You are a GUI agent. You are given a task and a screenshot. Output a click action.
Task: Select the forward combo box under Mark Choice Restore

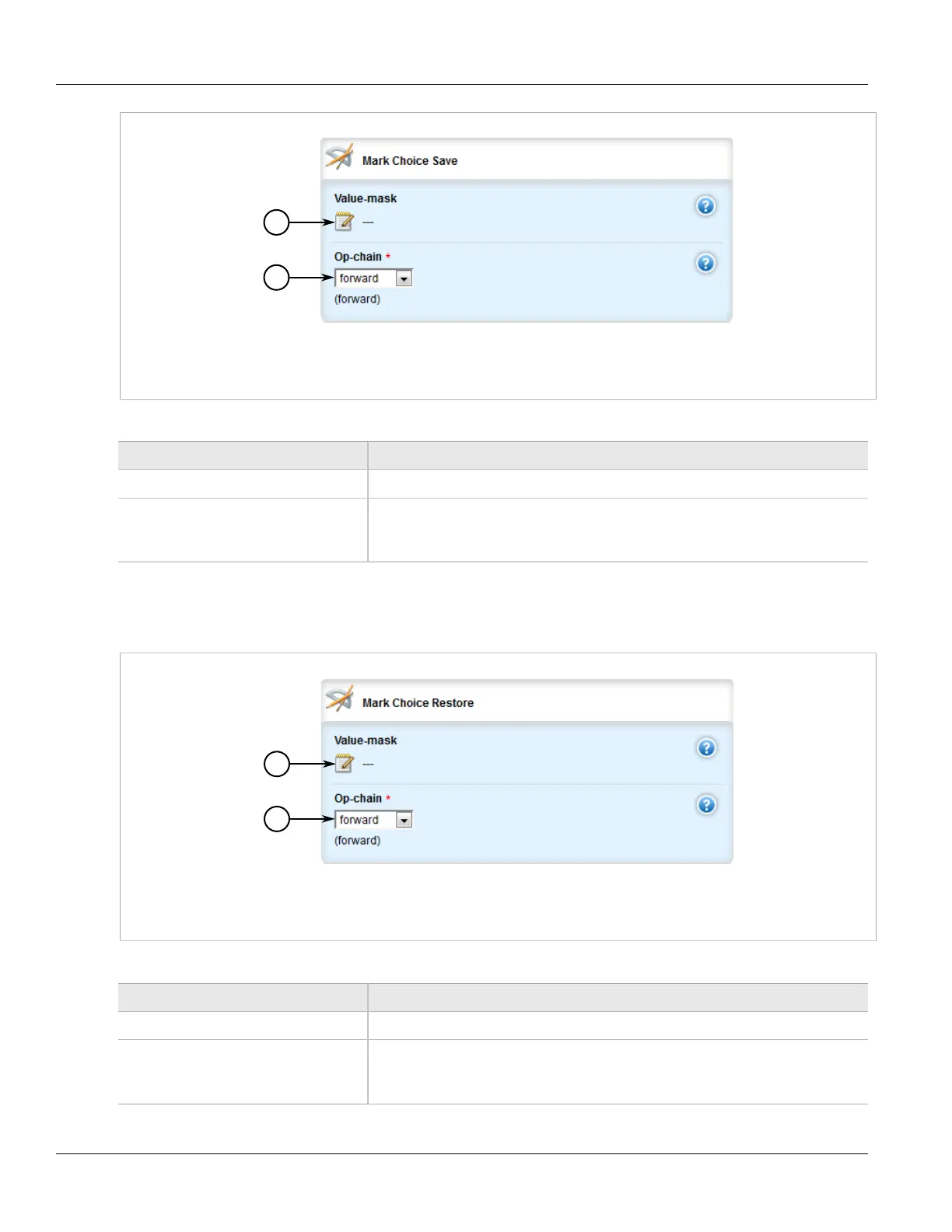[365, 820]
